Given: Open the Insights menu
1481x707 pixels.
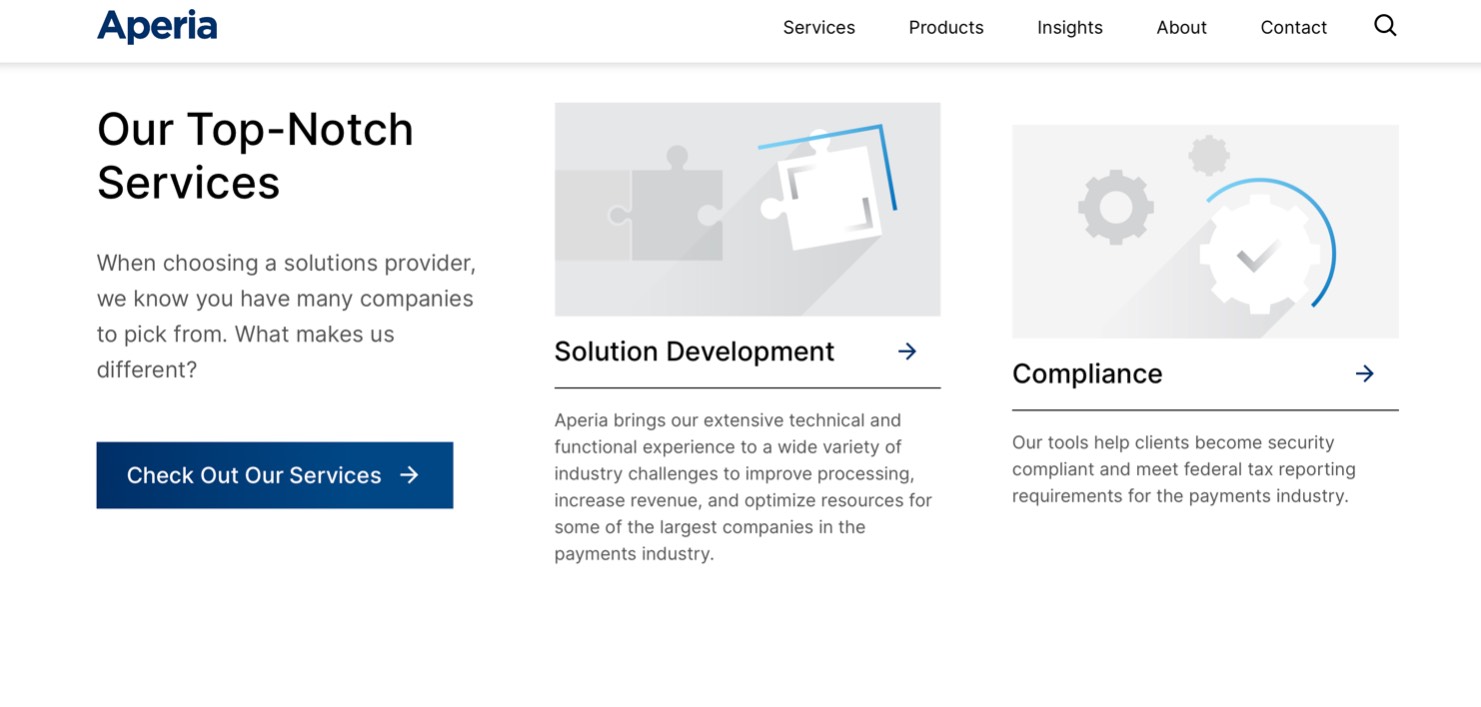Looking at the screenshot, I should 1070,28.
